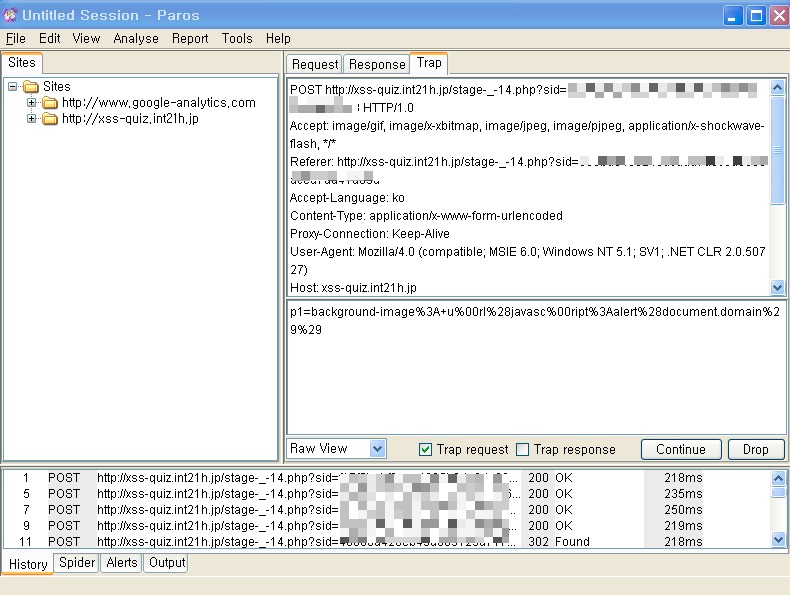This screenshot has width=790, height=595.
Task: Click the google-analytics.com folder icon
Action: pyautogui.click(x=50, y=103)
